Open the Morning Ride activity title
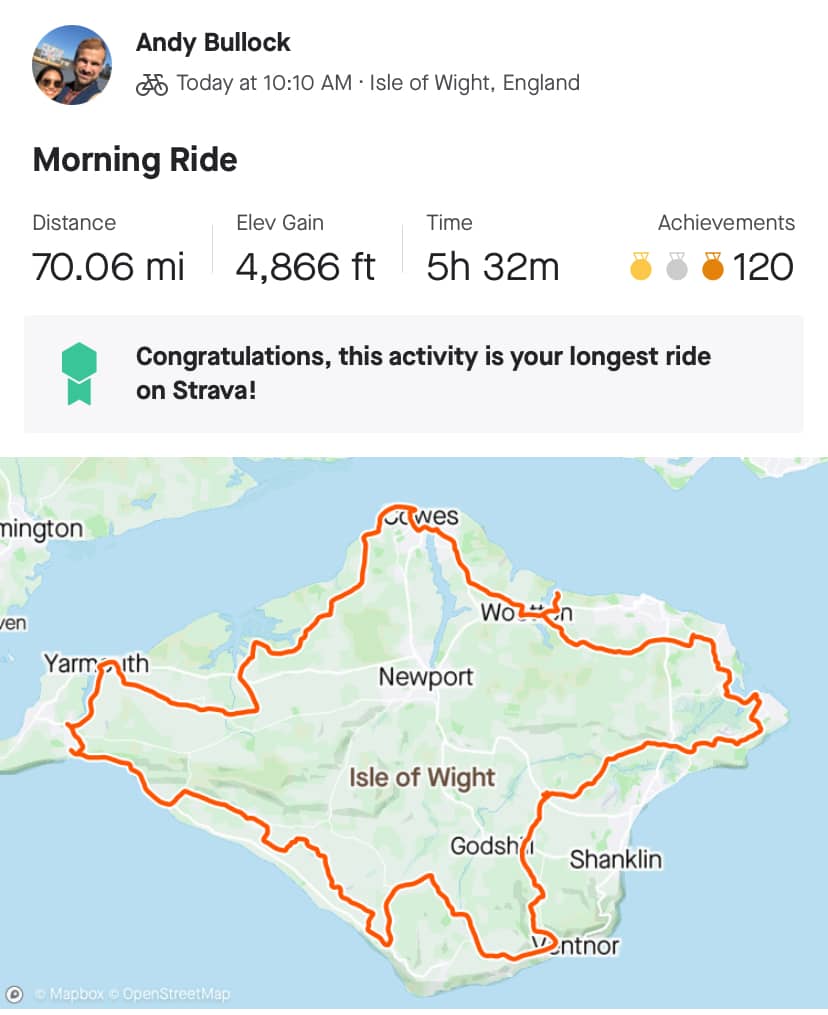The width and height of the screenshot is (828, 1015). click(x=135, y=159)
